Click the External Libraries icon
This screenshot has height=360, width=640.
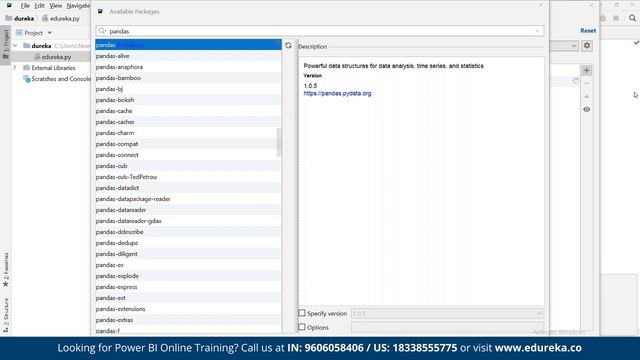tap(27, 68)
